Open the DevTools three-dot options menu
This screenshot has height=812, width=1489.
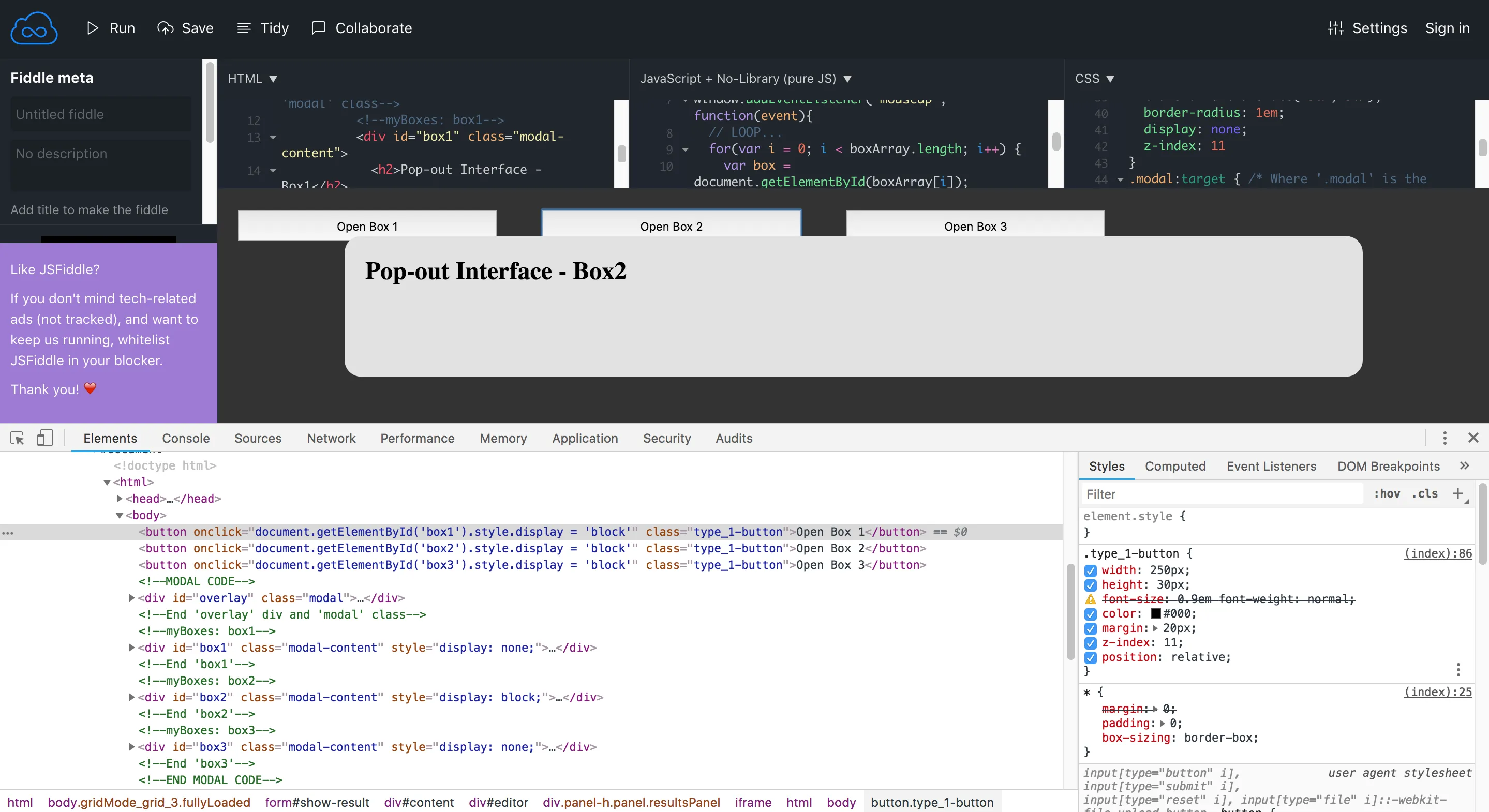[x=1445, y=438]
